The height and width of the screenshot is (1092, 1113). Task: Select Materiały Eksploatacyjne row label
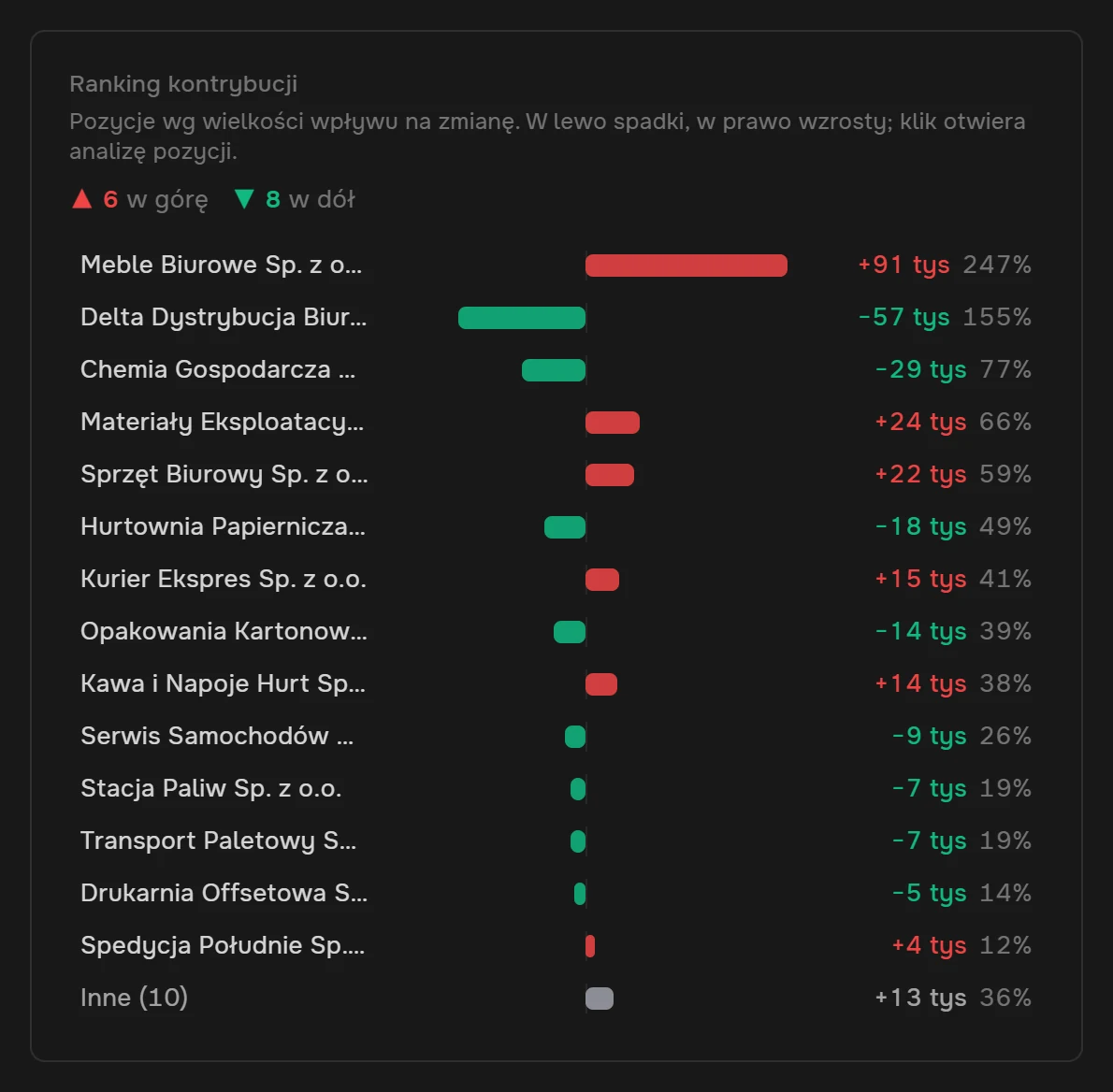[223, 423]
